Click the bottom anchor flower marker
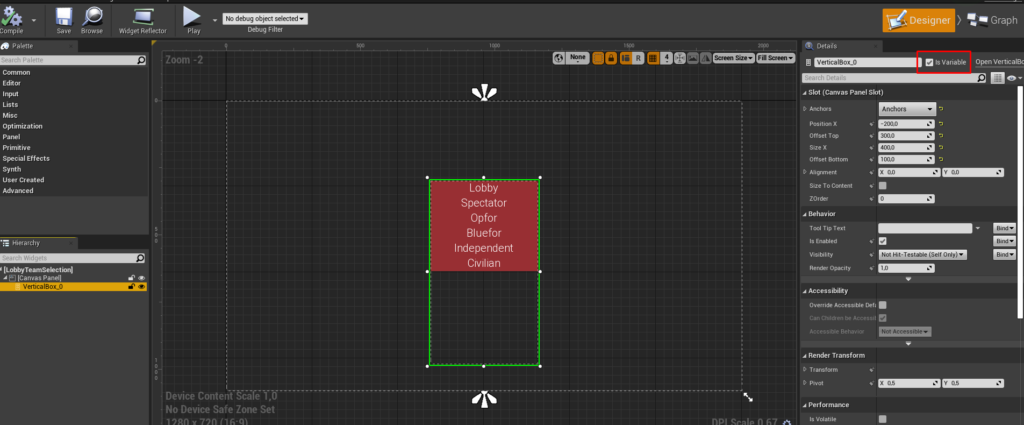 pos(483,398)
